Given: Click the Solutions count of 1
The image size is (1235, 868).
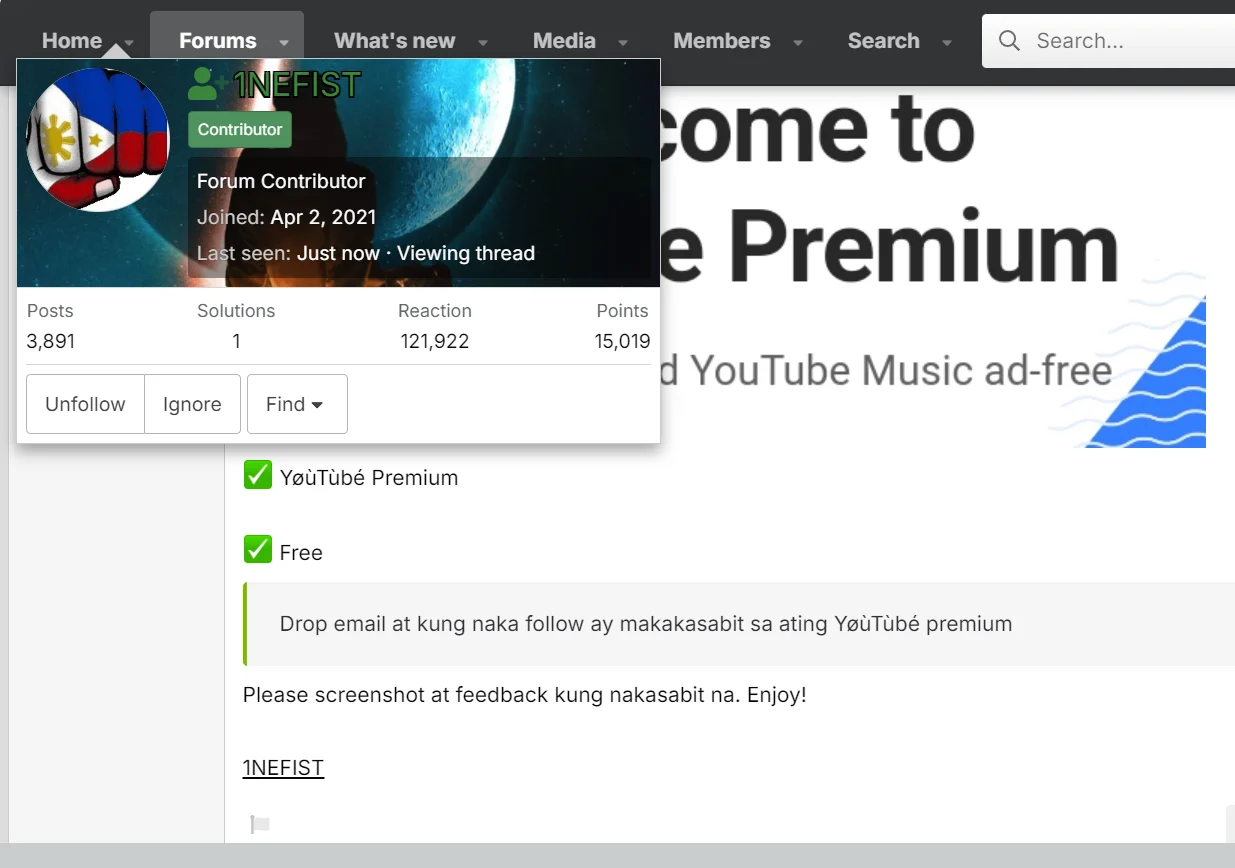Looking at the screenshot, I should click(237, 341).
